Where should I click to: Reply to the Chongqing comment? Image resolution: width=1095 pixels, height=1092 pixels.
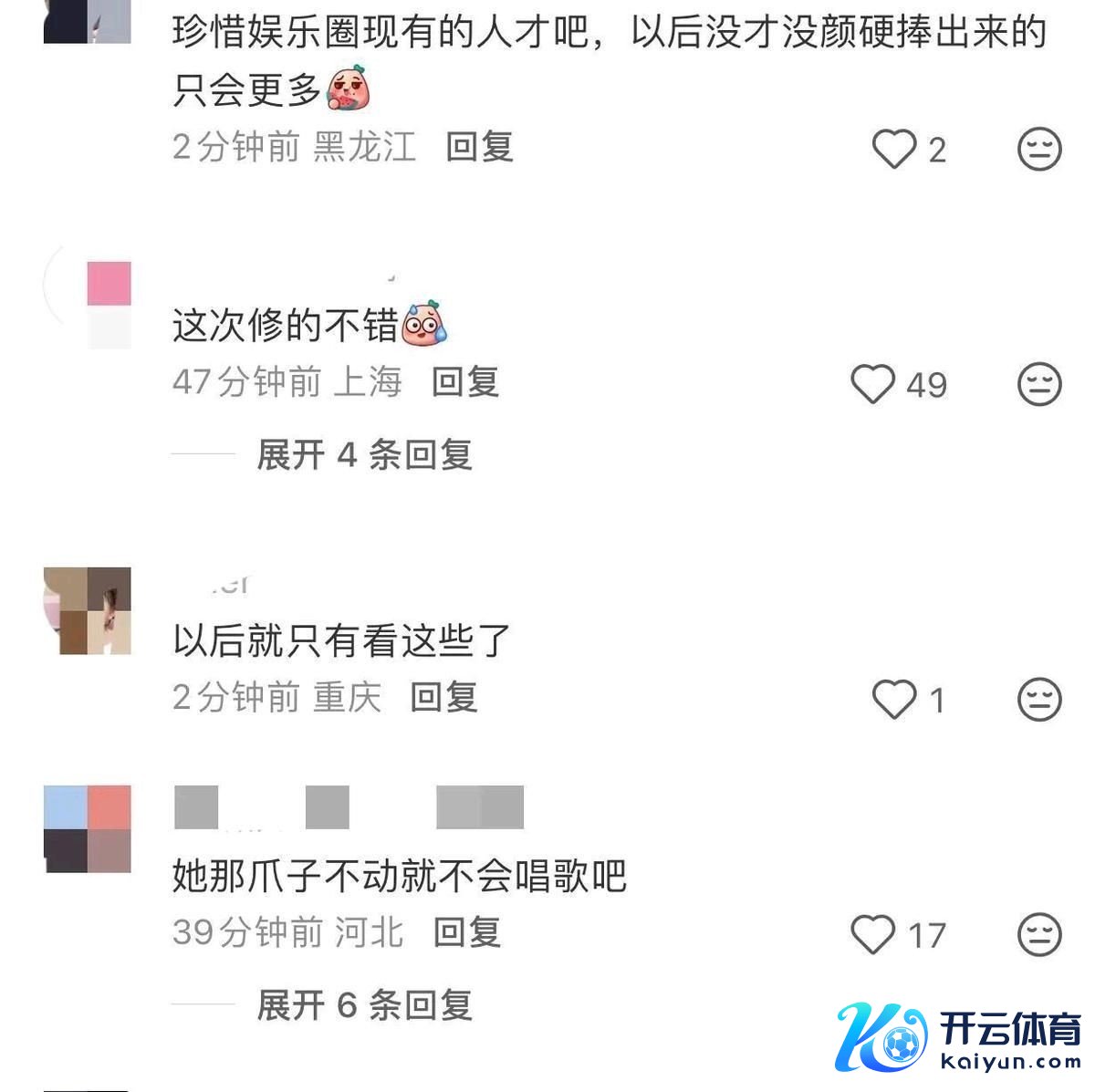[x=444, y=698]
